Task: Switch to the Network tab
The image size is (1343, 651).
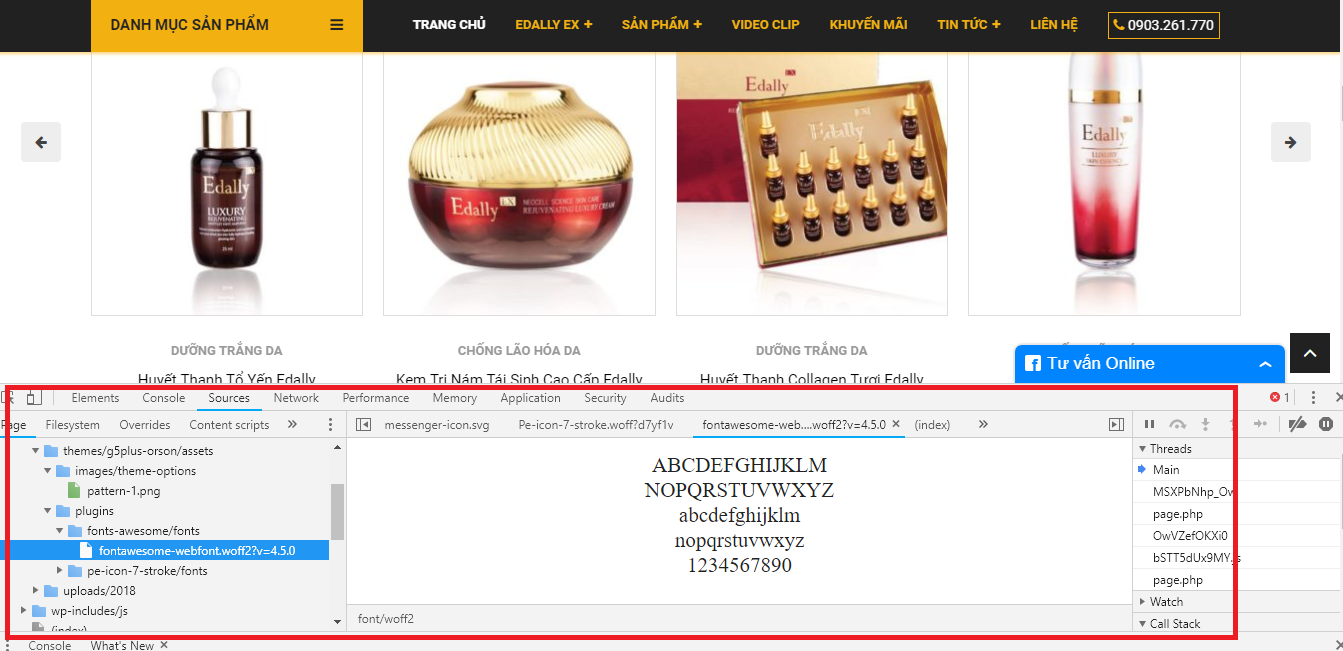Action: 296,398
